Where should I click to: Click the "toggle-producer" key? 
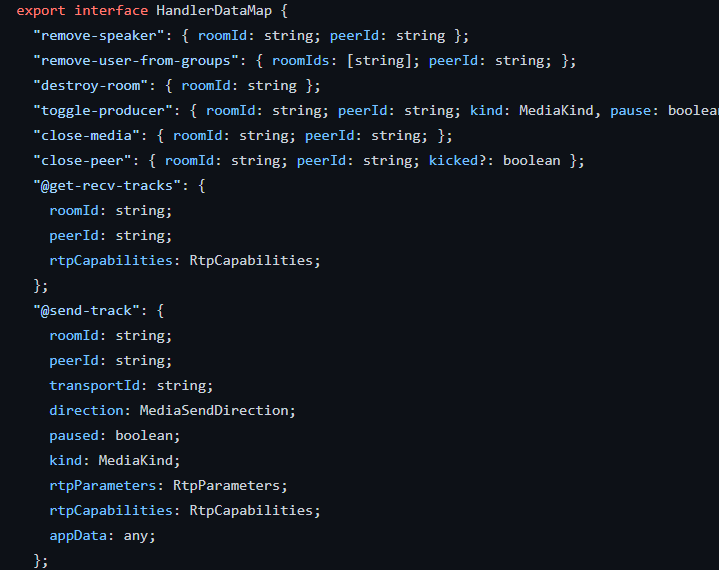pyautogui.click(x=103, y=111)
